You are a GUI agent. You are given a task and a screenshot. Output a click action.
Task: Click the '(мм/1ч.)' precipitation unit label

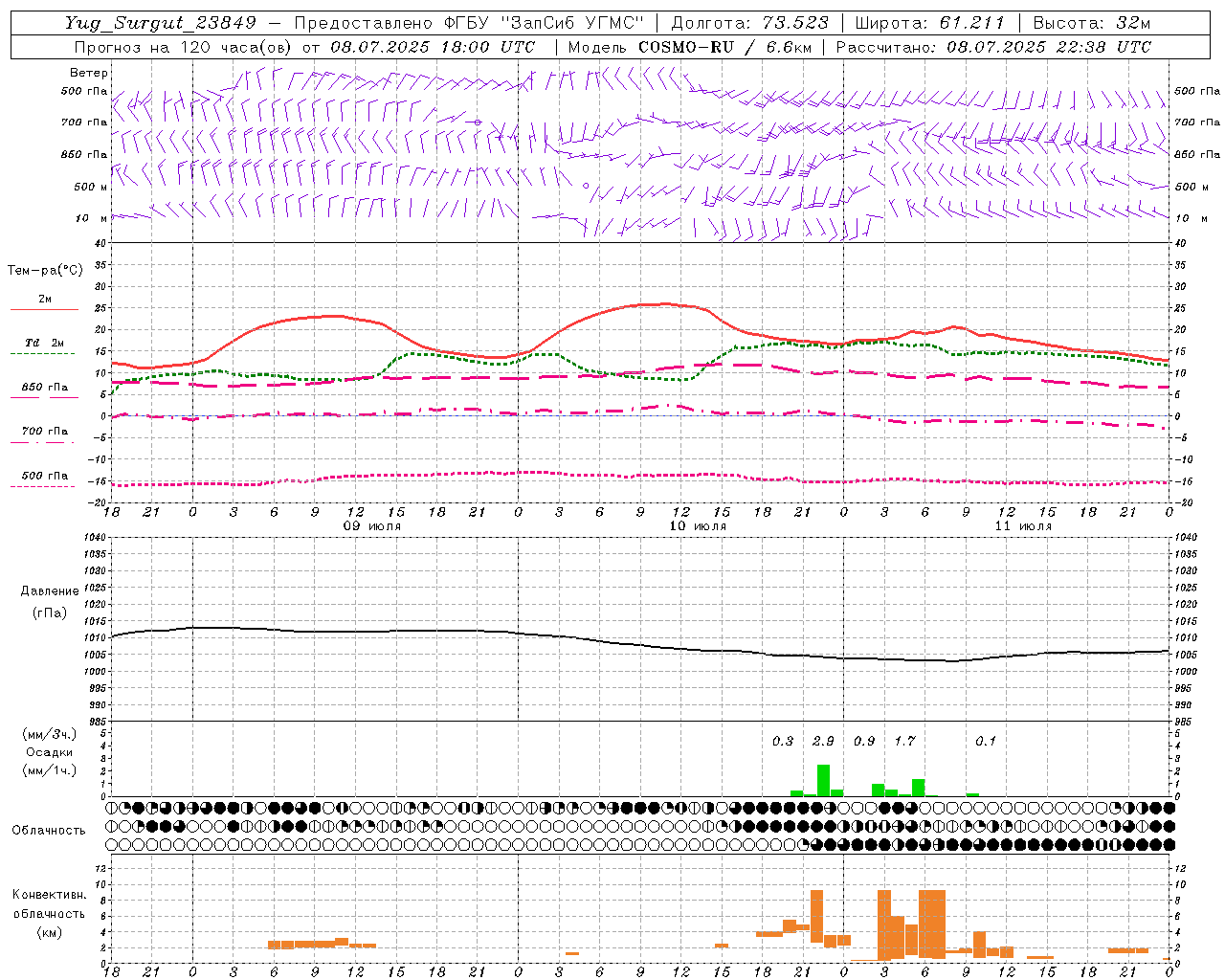point(50,770)
